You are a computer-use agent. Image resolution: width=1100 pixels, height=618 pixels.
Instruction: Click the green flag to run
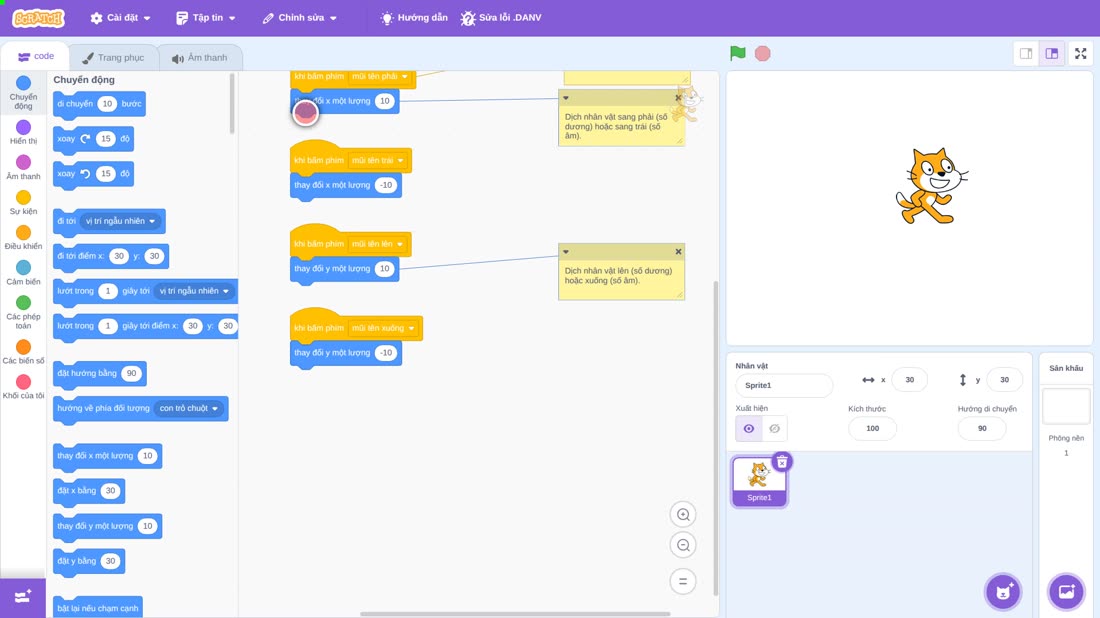click(737, 53)
